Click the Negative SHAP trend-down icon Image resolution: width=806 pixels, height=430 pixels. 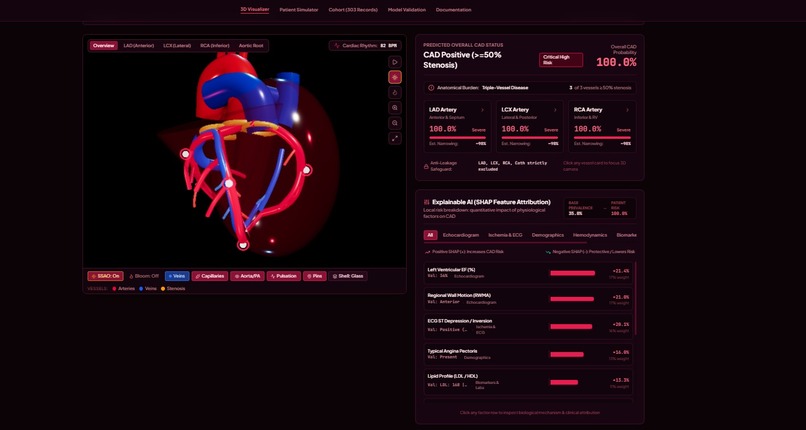[x=548, y=252]
